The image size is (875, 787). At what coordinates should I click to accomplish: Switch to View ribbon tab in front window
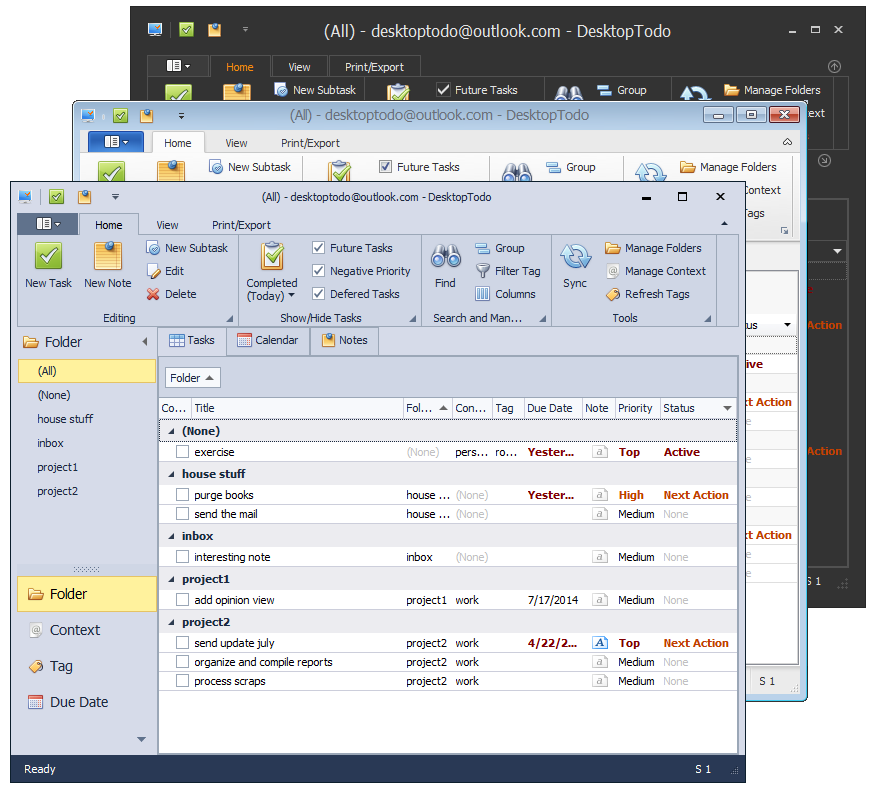167,225
